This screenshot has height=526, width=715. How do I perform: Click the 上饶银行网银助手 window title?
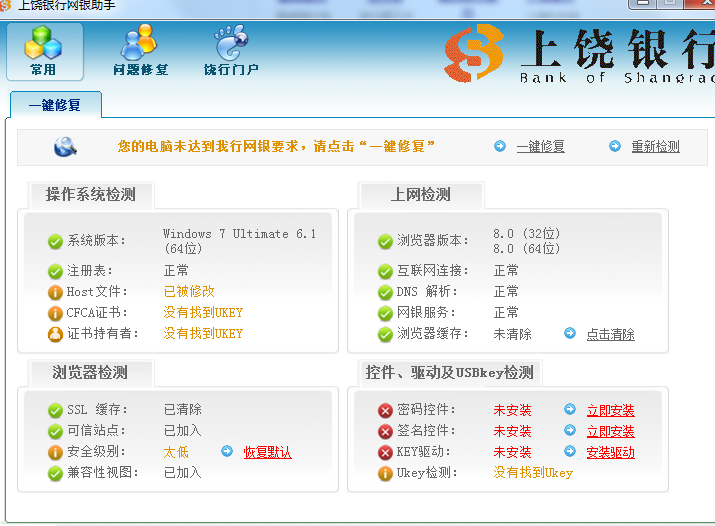(67, 5)
